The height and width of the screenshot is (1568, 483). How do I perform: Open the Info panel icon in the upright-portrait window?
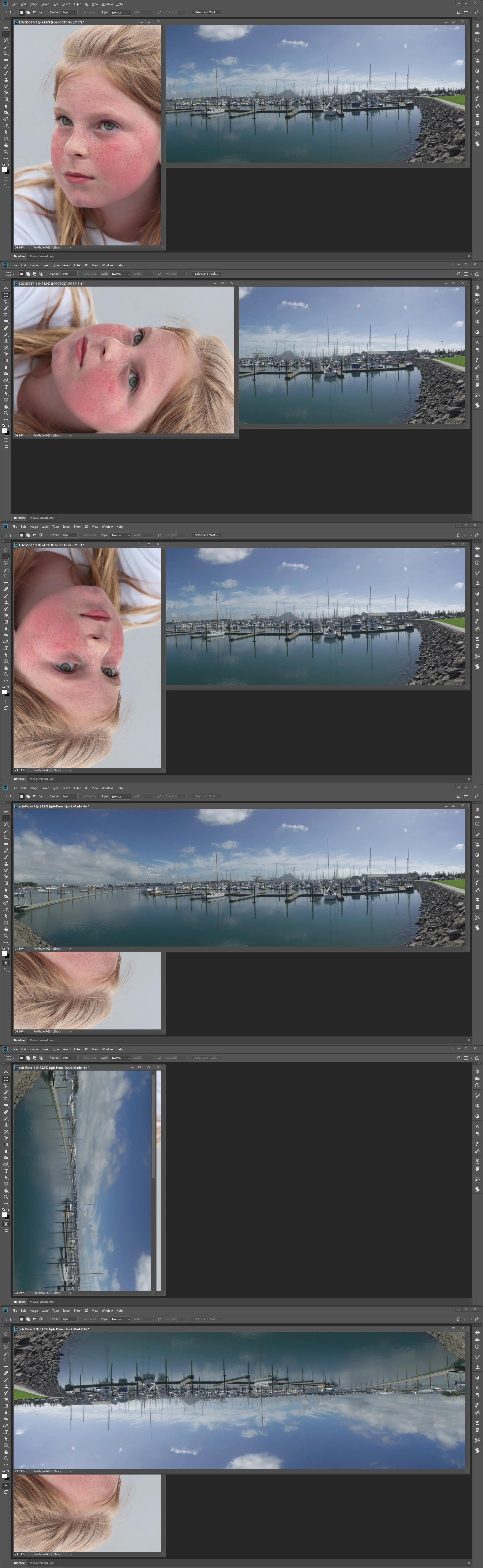tap(477, 40)
